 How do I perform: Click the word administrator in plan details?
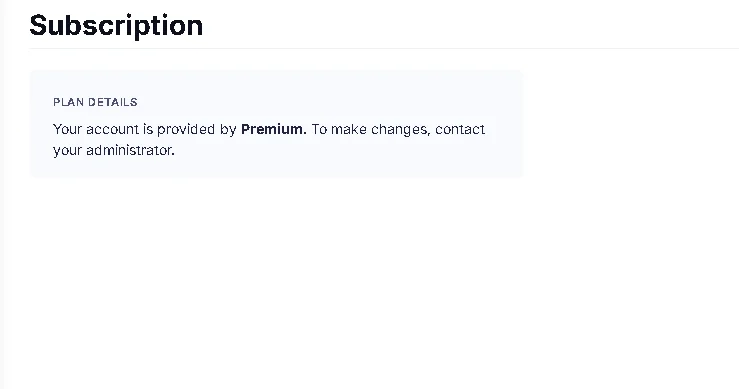(x=130, y=150)
